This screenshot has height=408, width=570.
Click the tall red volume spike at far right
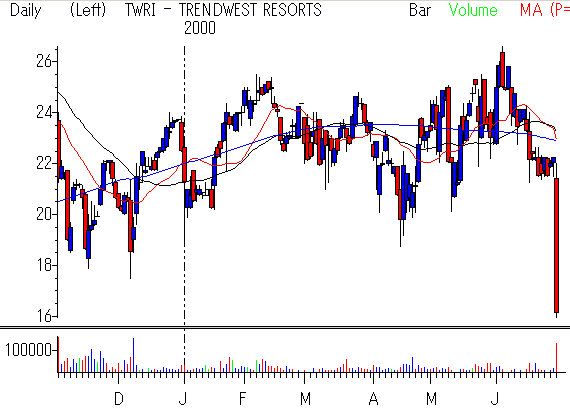557,357
